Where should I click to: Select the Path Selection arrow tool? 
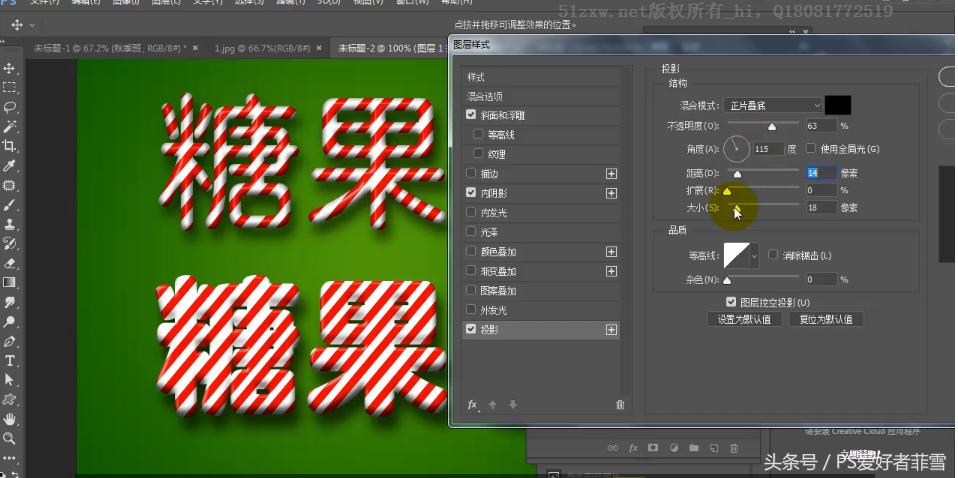[9, 380]
